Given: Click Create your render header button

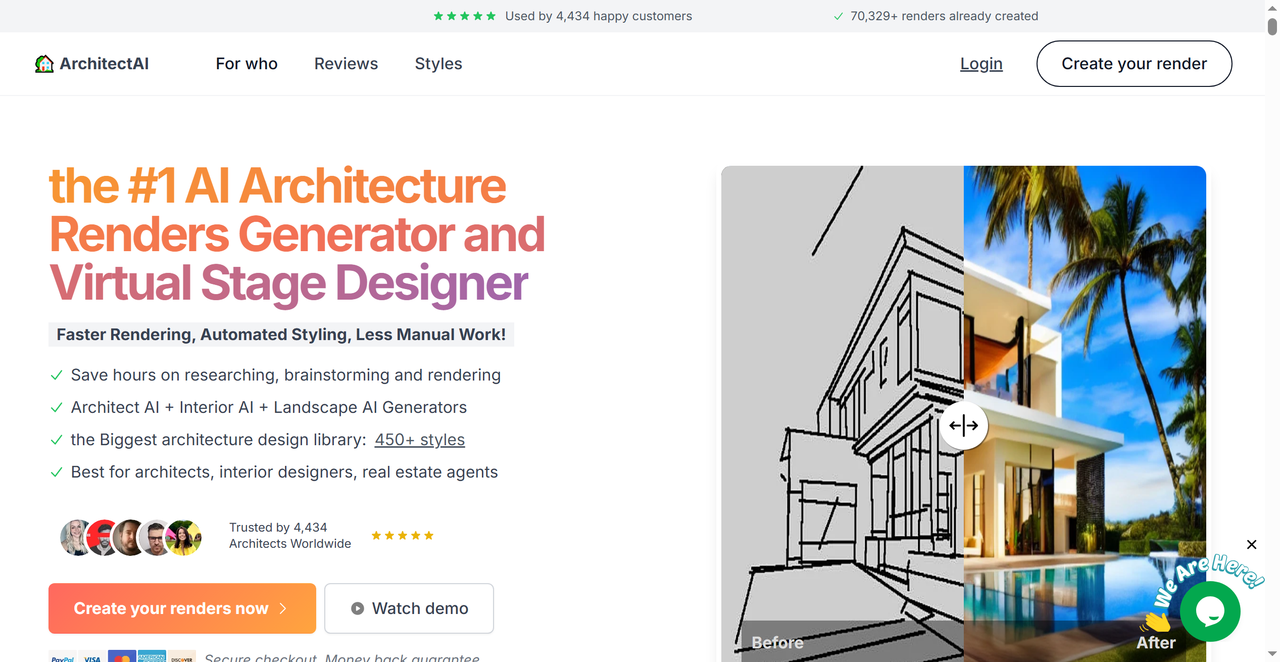Looking at the screenshot, I should 1134,64.
